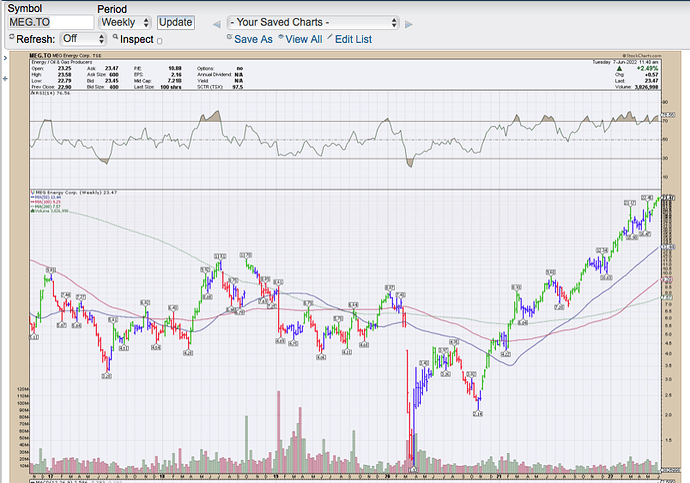Image resolution: width=690 pixels, height=483 pixels.
Task: Open the Period dropdown set to Weekly
Action: (125, 22)
